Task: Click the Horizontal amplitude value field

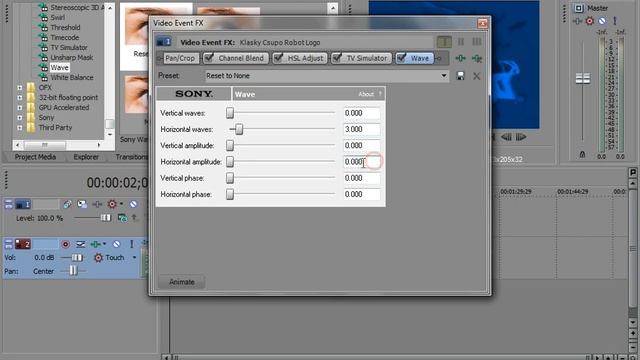Action: [x=362, y=162]
